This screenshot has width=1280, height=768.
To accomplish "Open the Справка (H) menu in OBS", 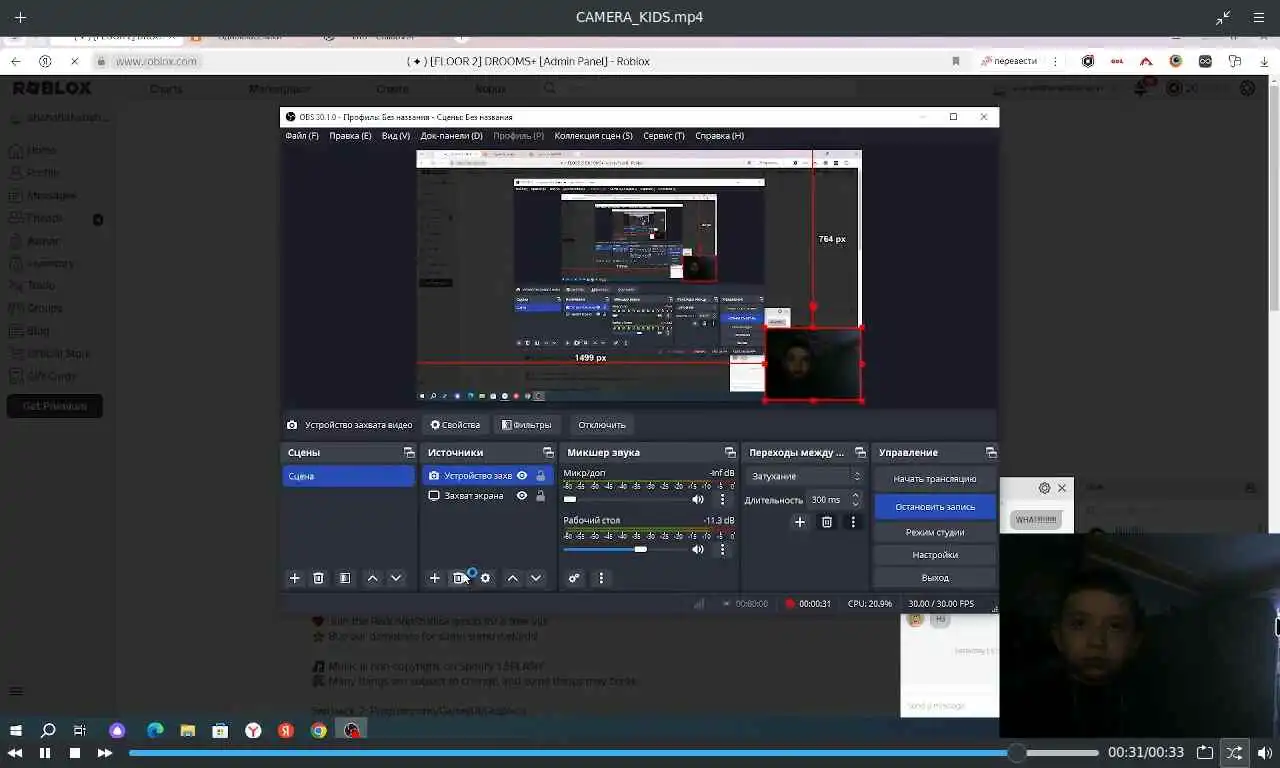I will 719,136.
